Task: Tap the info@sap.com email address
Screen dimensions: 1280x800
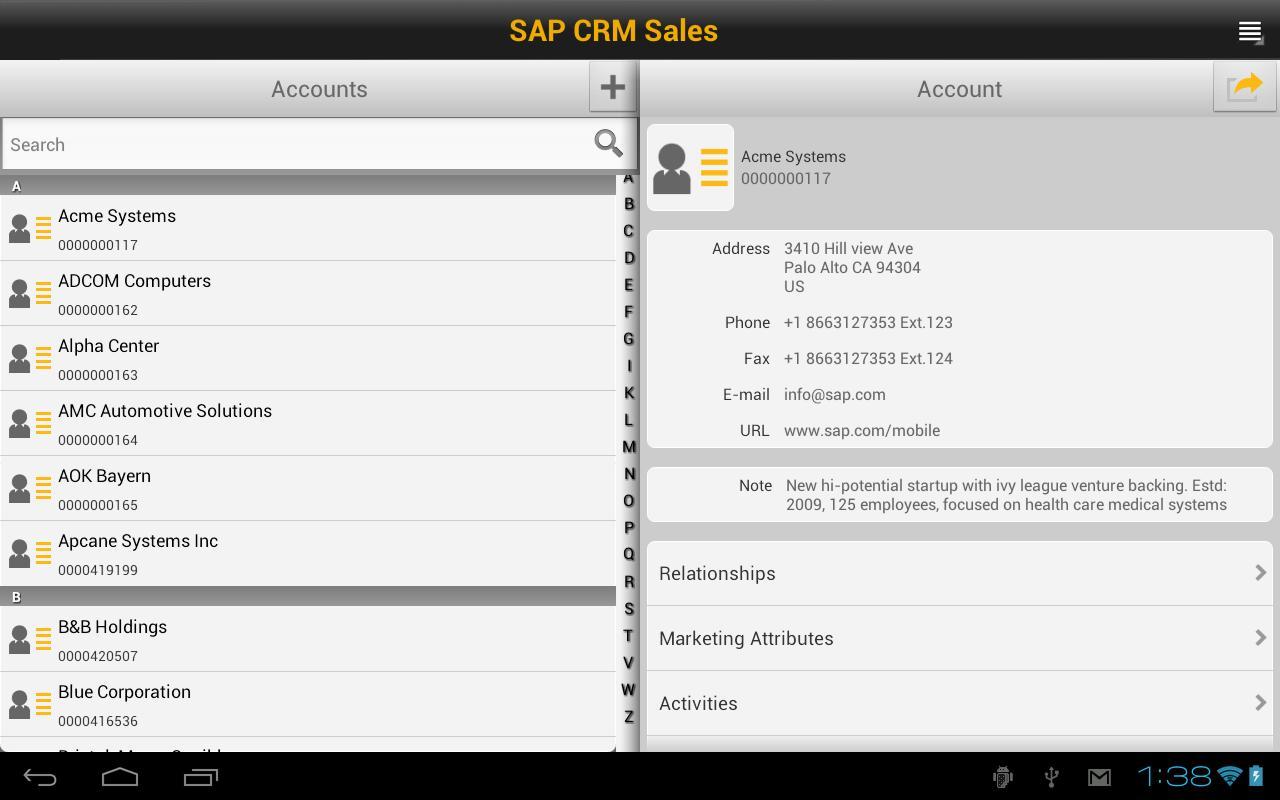Action: pos(834,394)
